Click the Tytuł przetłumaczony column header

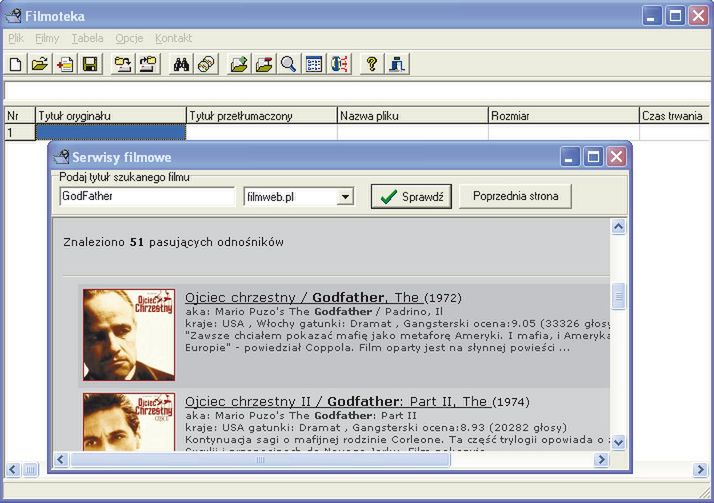[262, 116]
